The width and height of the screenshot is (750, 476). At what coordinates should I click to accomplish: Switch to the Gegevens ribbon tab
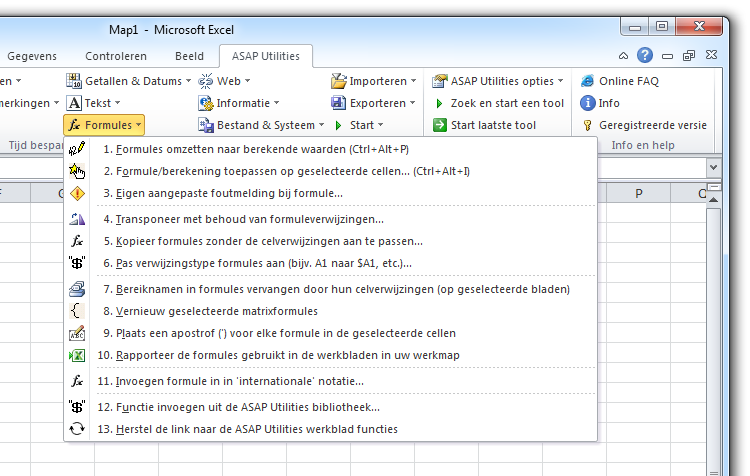click(32, 56)
